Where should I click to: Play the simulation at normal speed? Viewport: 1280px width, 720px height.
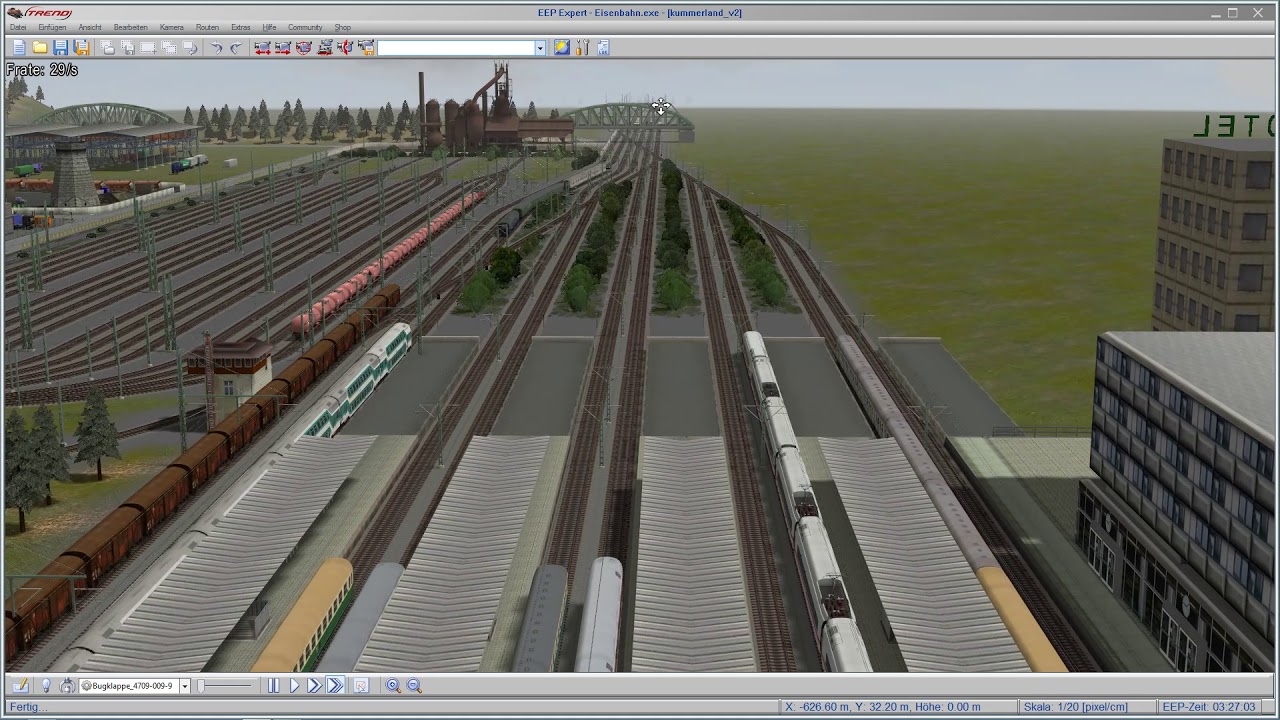pos(294,686)
